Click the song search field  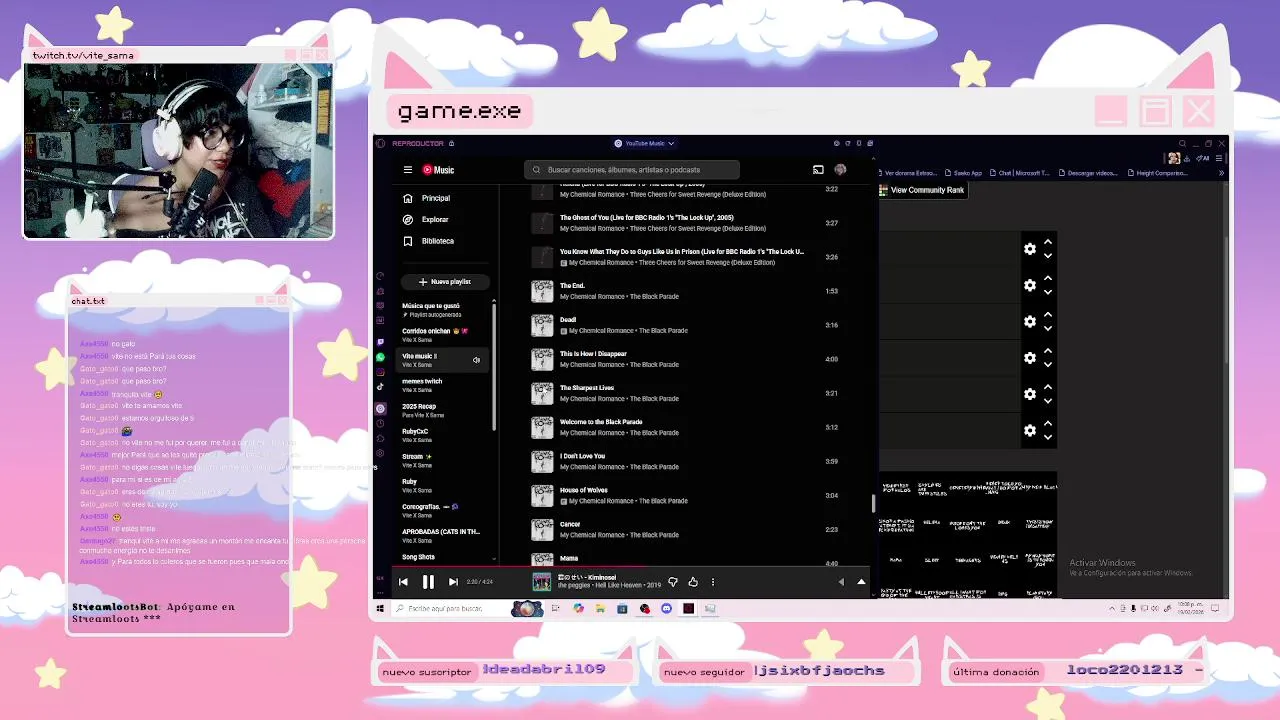coord(632,170)
